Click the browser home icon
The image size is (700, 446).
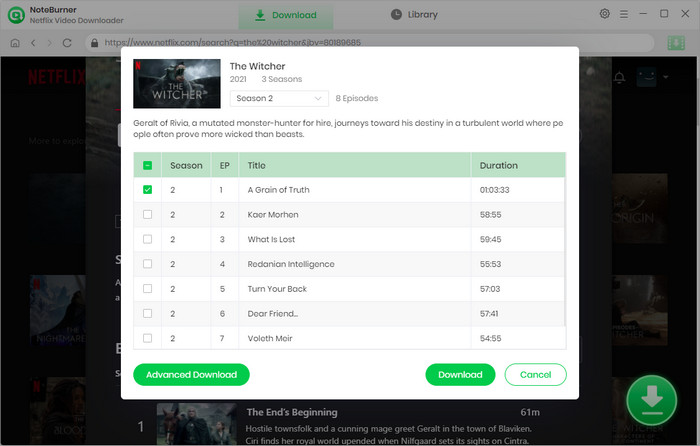[x=15, y=43]
